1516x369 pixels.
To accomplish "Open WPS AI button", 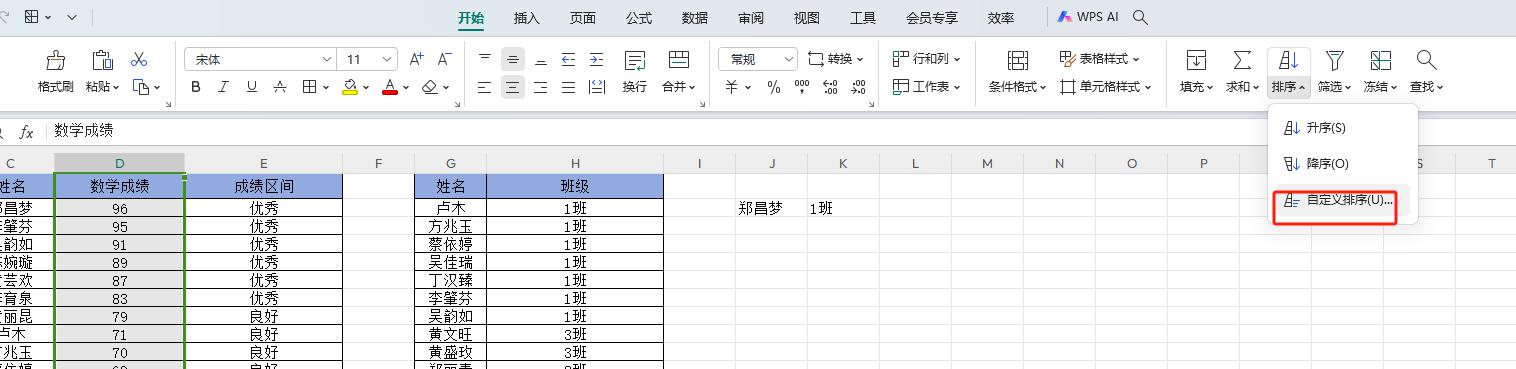I will point(1088,18).
